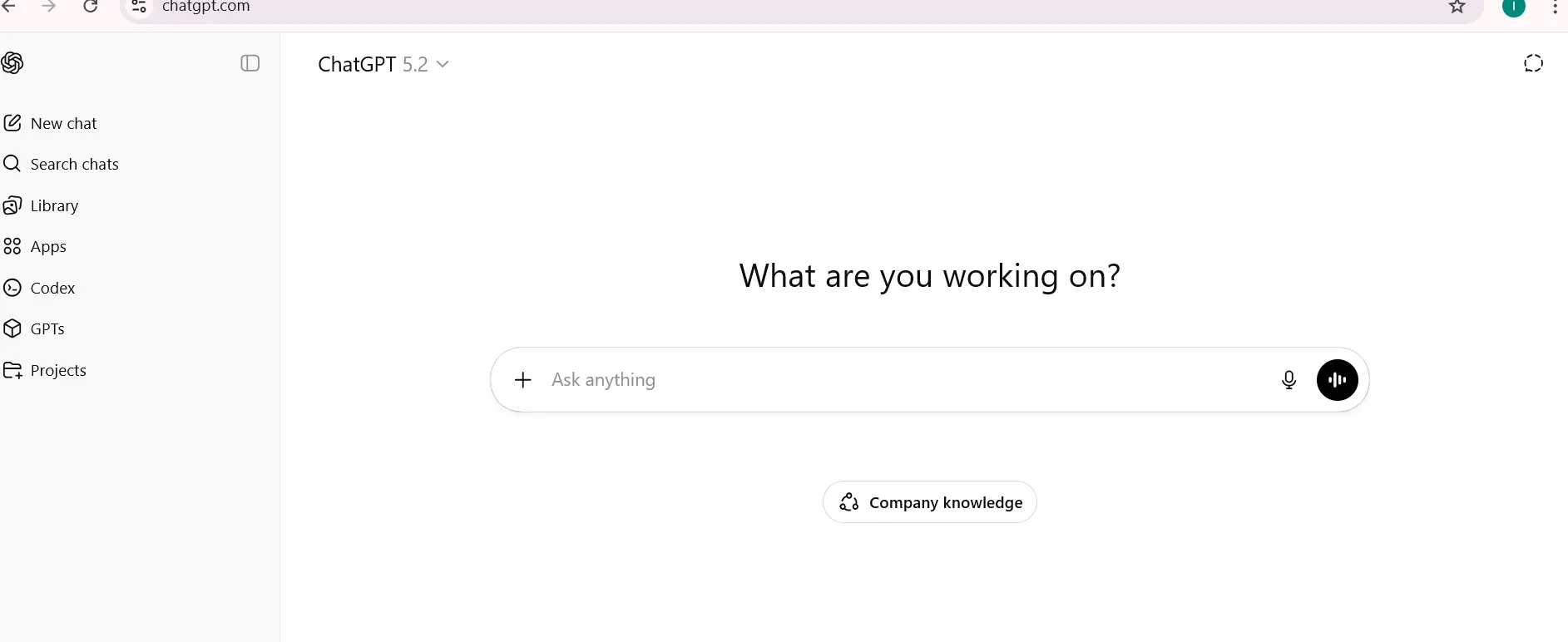
Task: Focus the Ask anything input field
Action: tap(907, 380)
